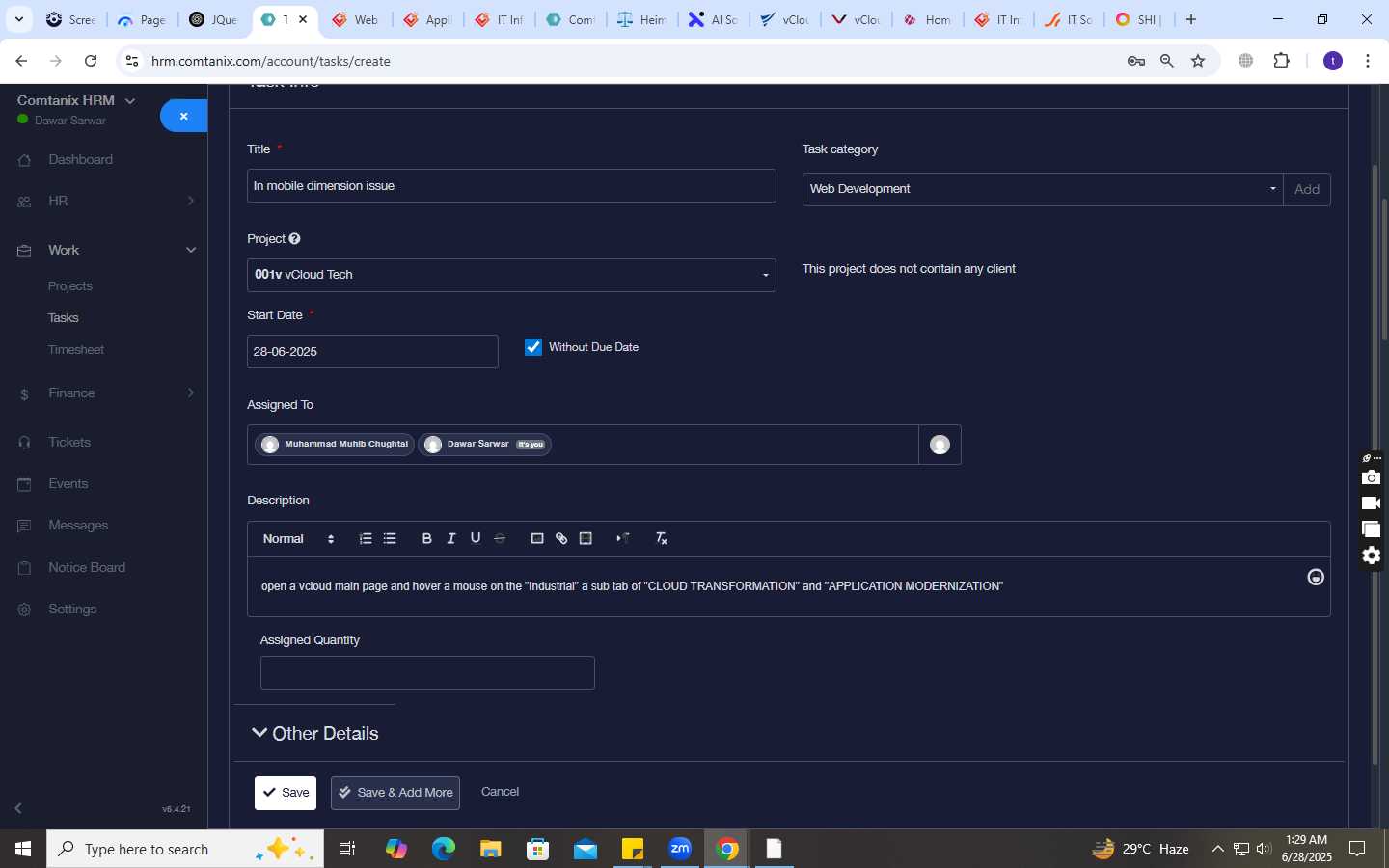Collapse the sidebar with bottom-left arrow

coord(18,808)
